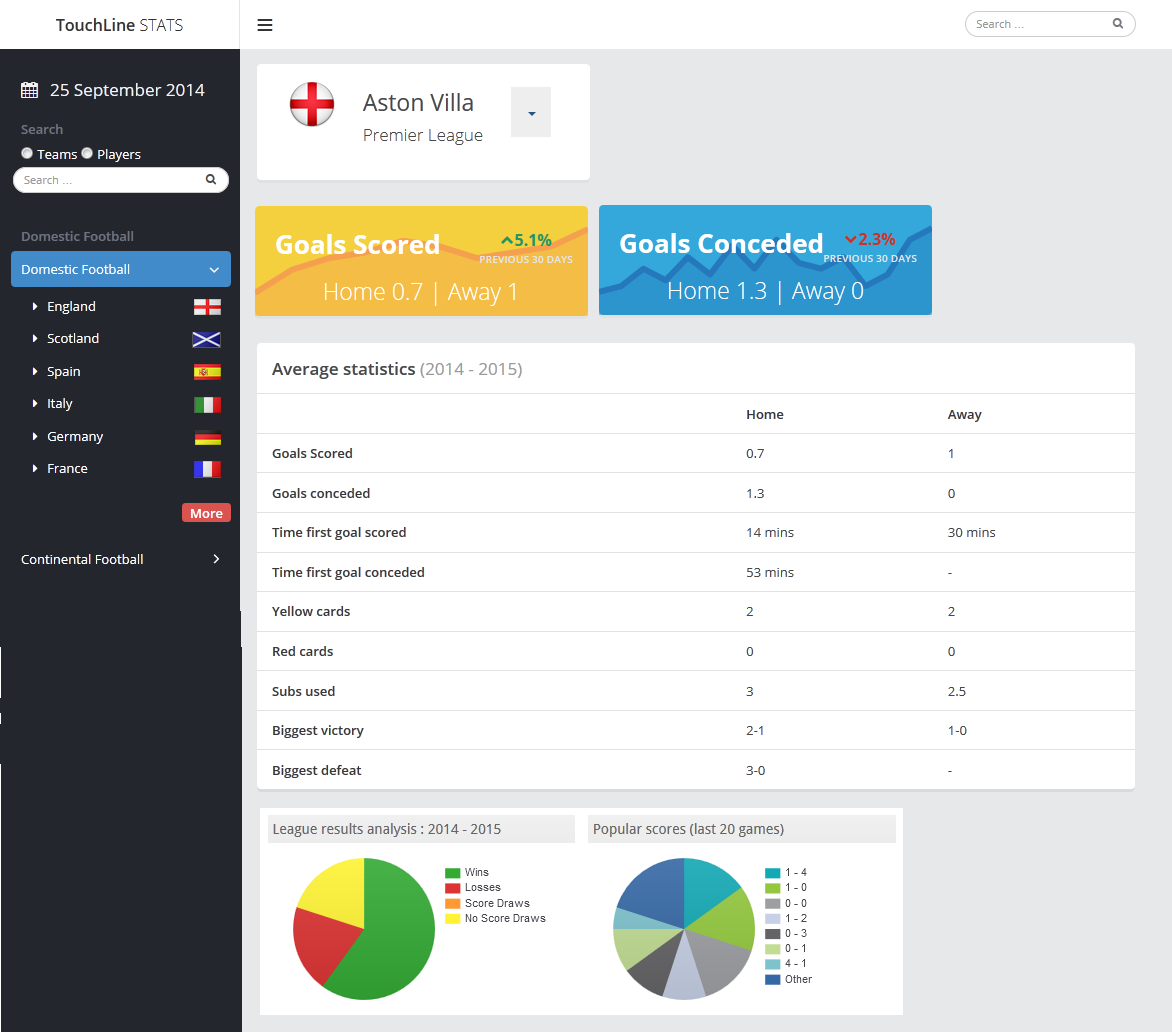Viewport: 1172px width, 1032px height.
Task: Click the Goals Scored table row label
Action: click(x=312, y=454)
